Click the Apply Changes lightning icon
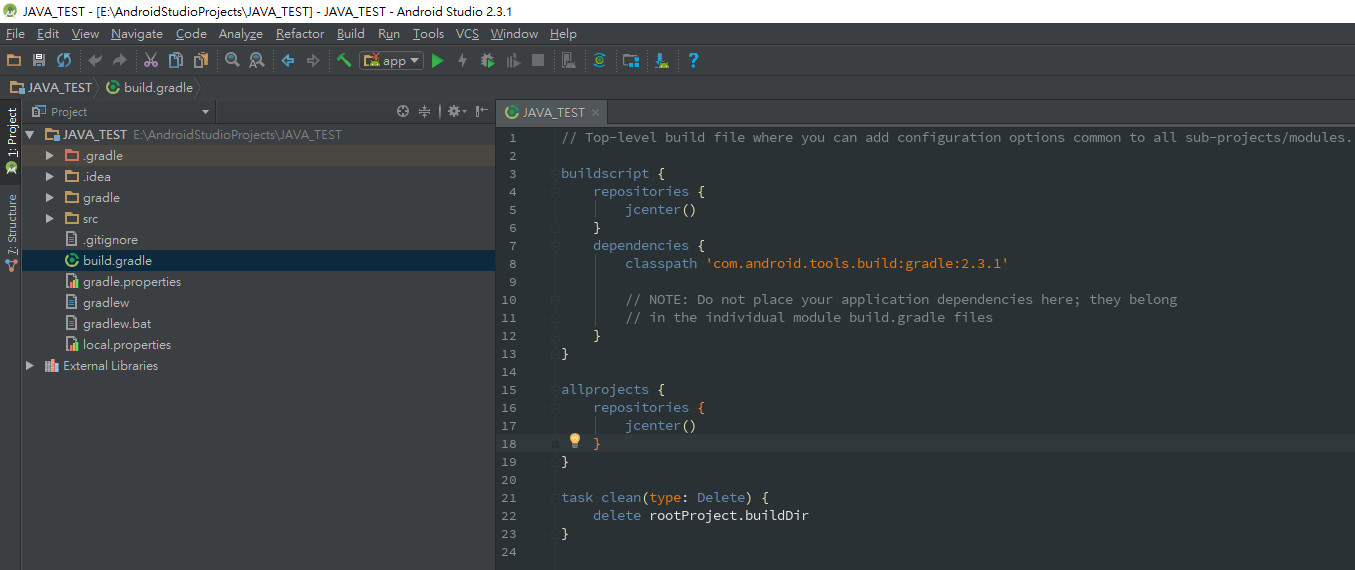The width and height of the screenshot is (1355, 570). tap(462, 61)
